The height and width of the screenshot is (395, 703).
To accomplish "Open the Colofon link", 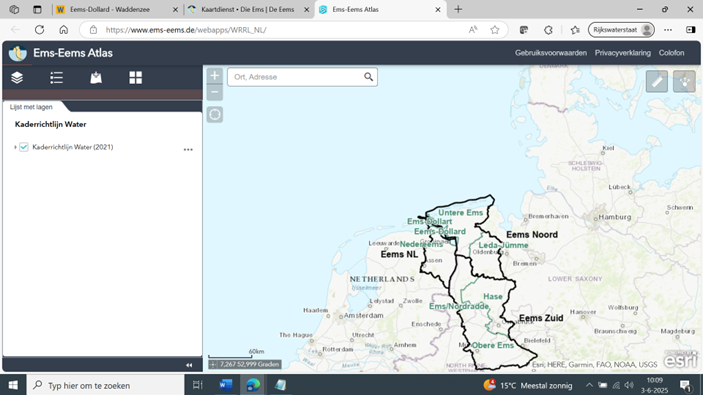I will (x=671, y=53).
